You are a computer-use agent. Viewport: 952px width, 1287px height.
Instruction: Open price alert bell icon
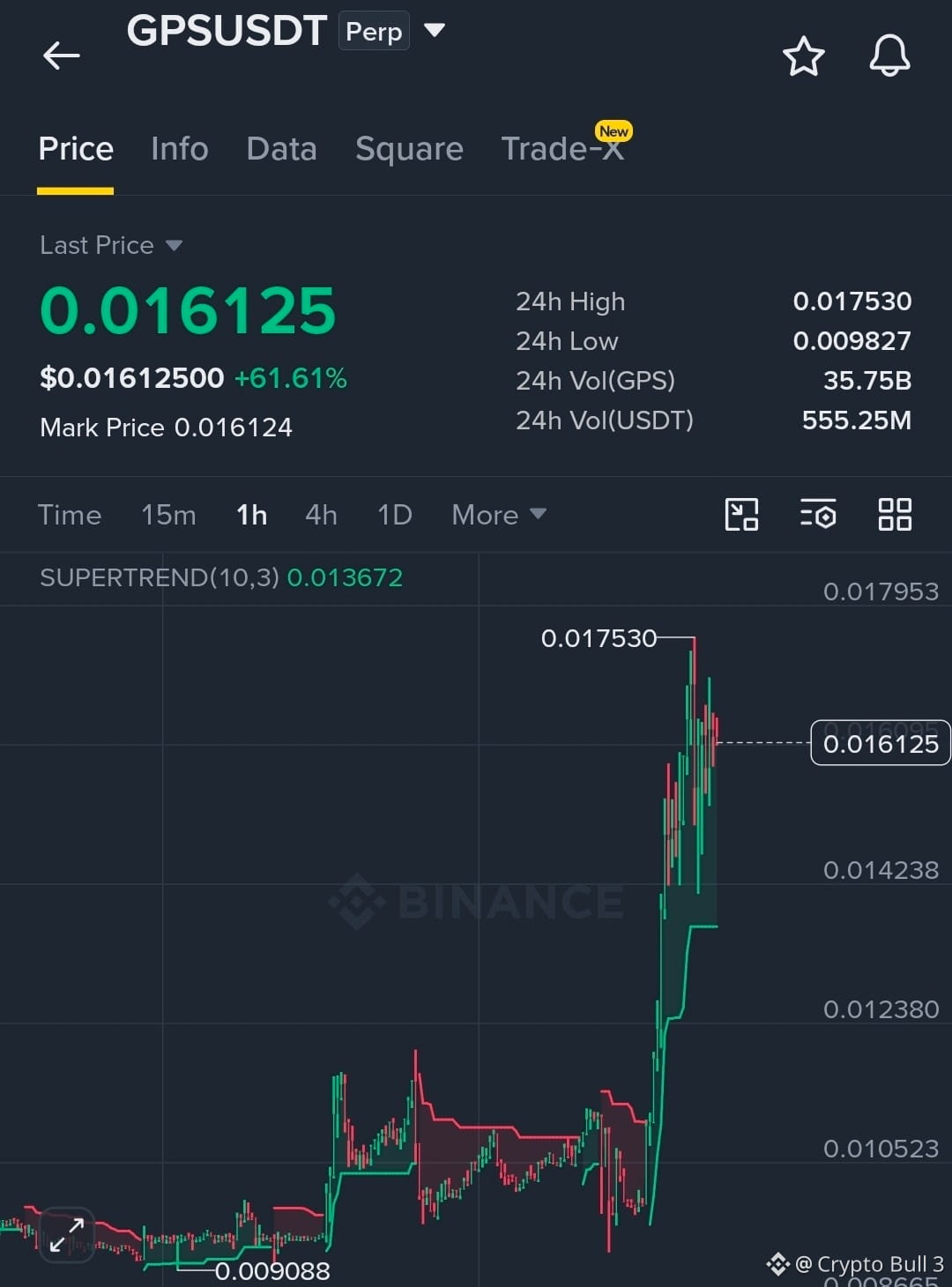coord(889,56)
